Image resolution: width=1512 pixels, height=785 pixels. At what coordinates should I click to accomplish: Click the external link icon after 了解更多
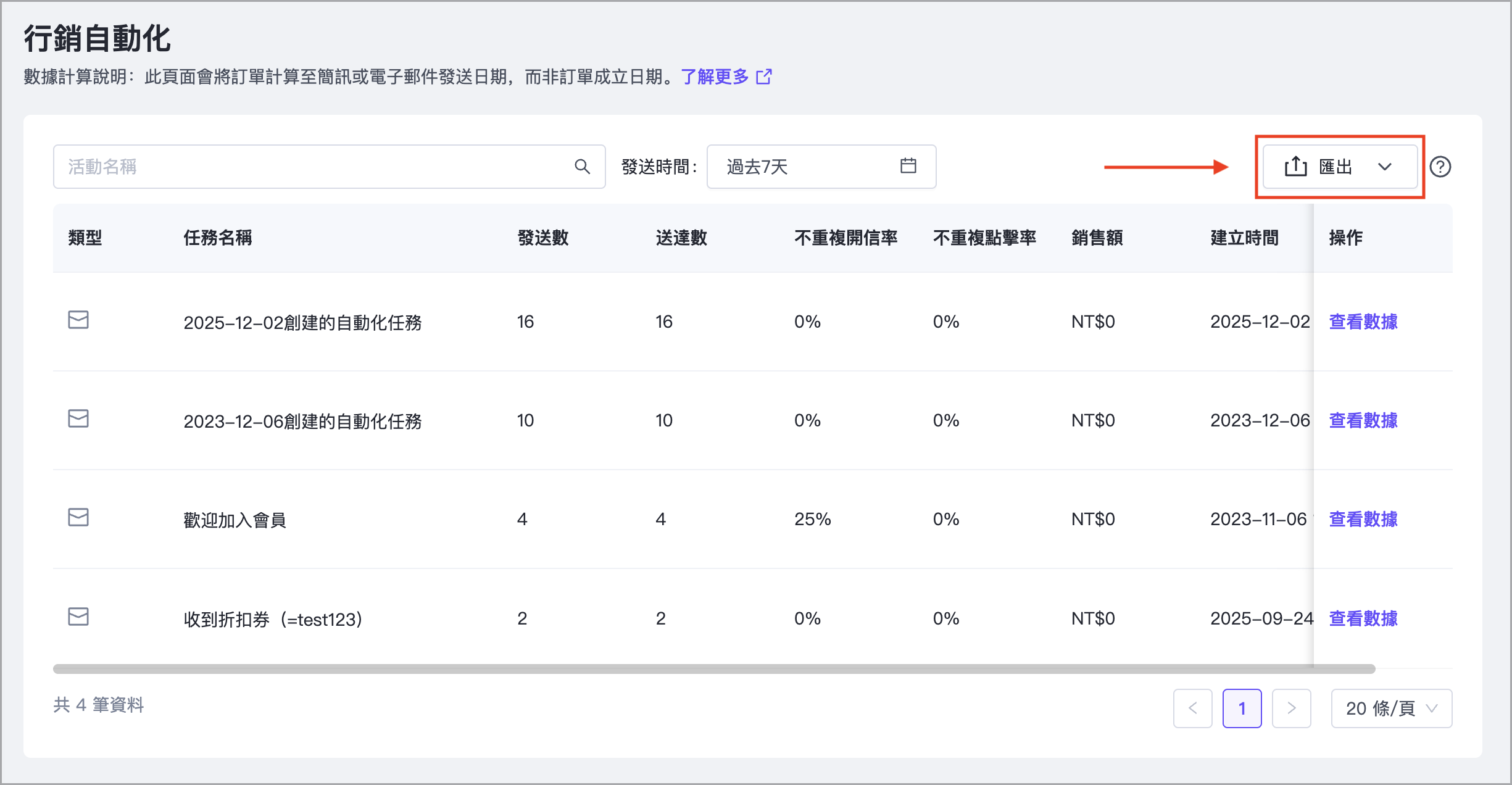[x=765, y=77]
